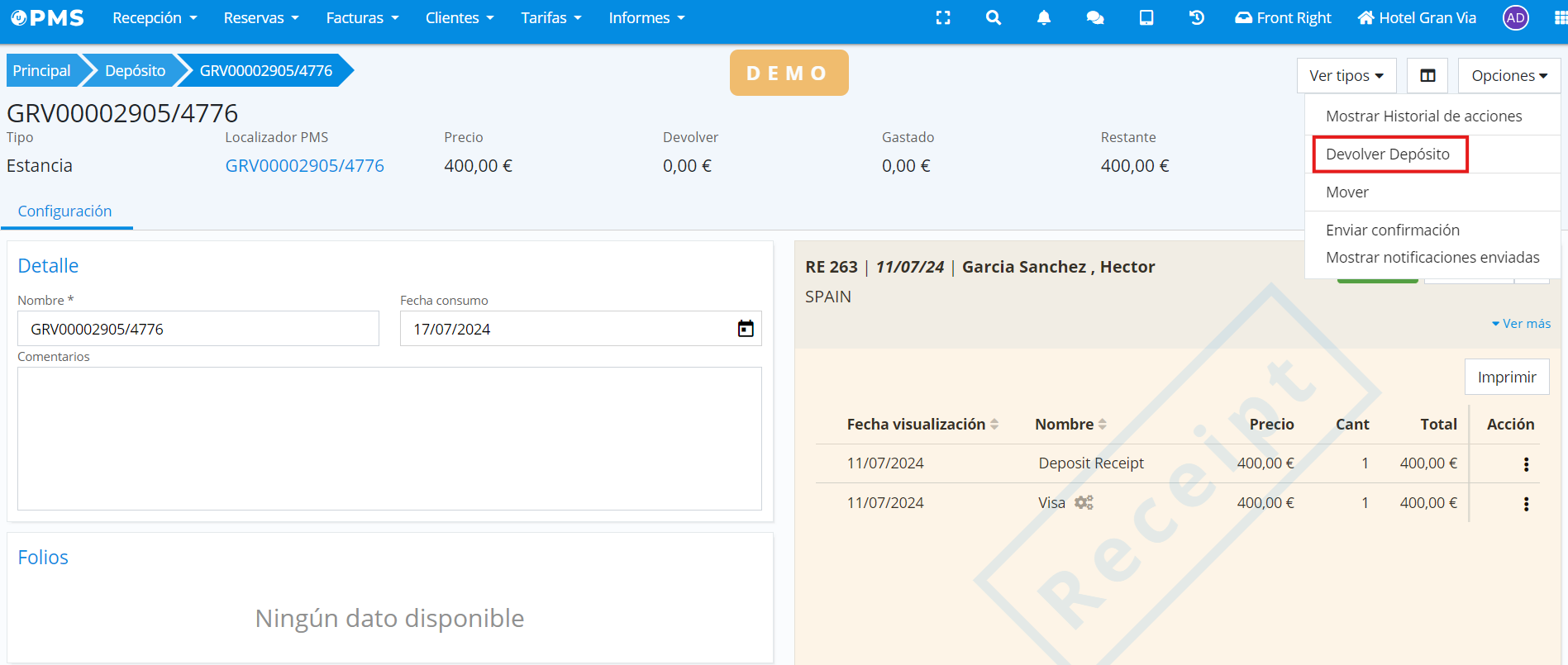Open the search magnifier icon
The image size is (1568, 665).
click(994, 18)
